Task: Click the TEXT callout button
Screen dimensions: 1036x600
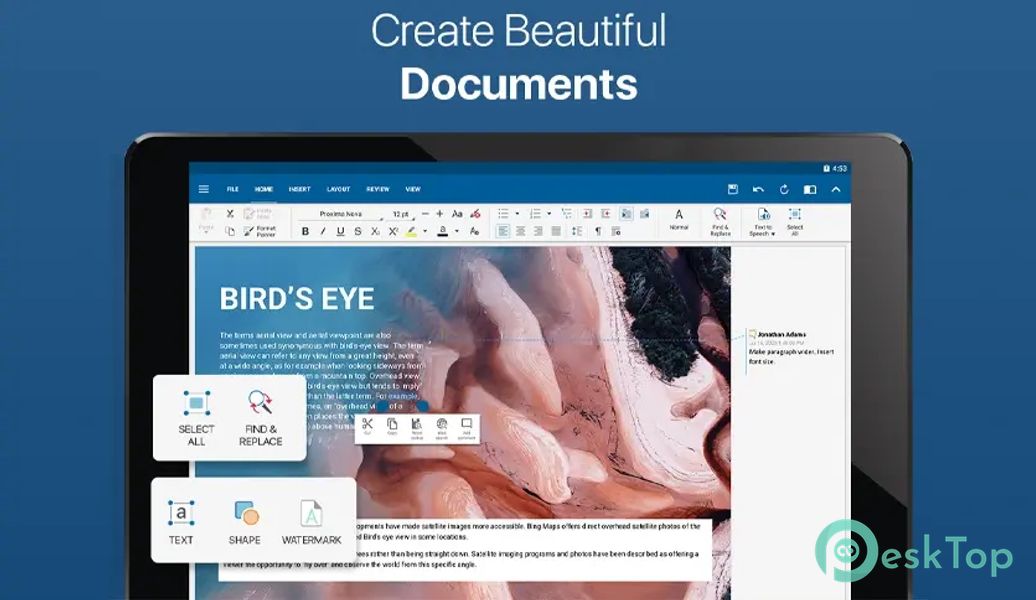Action: pos(181,521)
